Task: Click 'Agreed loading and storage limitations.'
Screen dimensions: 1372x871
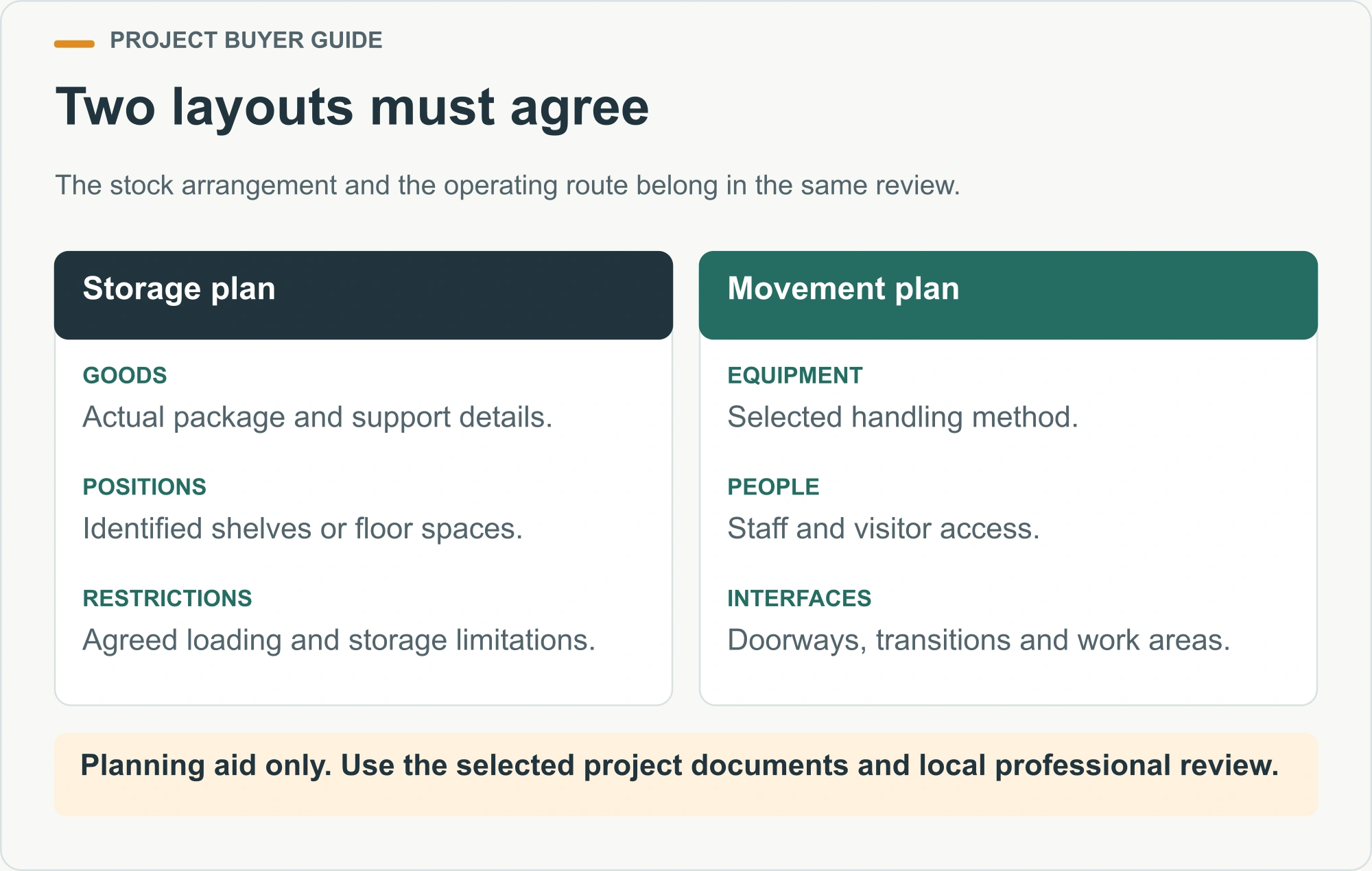Action: [339, 640]
